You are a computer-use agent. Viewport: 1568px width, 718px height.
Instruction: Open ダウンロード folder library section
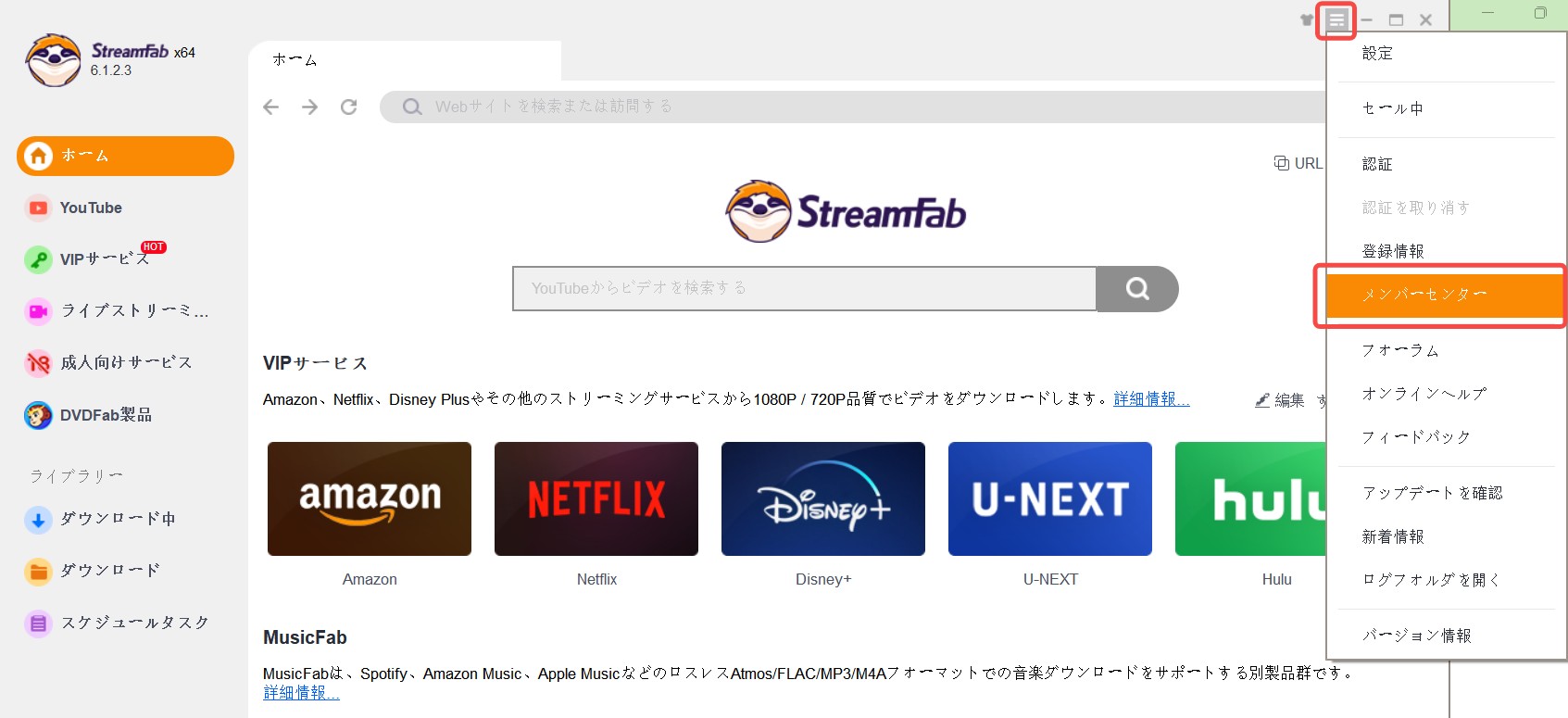[x=93, y=571]
